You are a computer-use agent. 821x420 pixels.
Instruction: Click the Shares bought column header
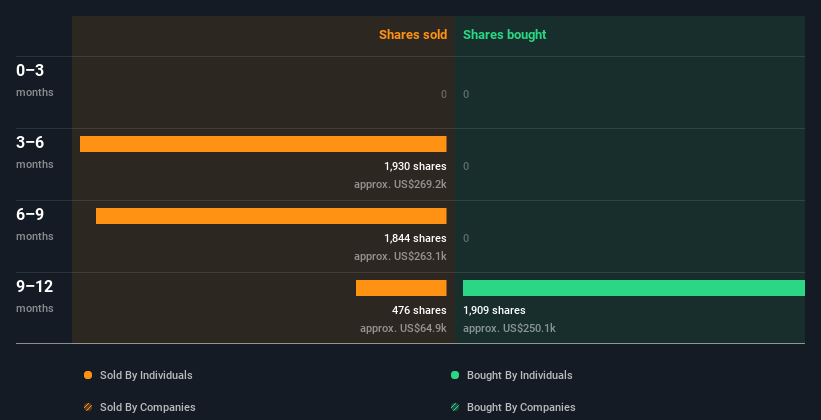tap(504, 35)
